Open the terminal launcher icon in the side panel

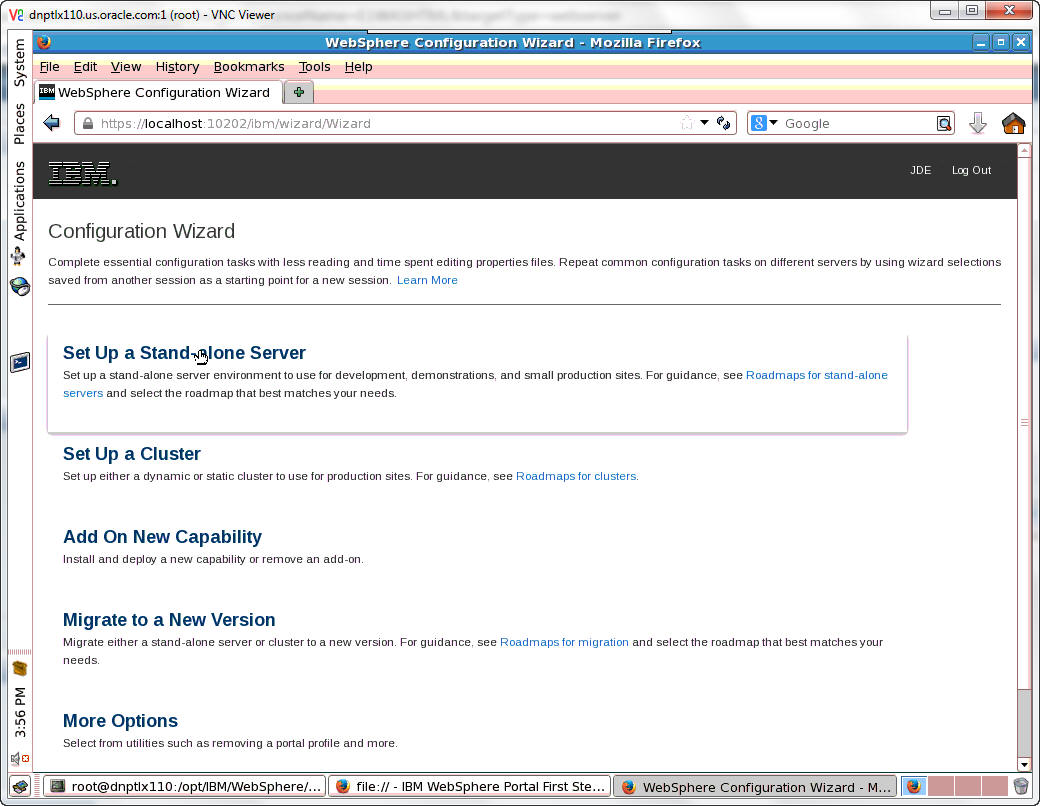[20, 362]
